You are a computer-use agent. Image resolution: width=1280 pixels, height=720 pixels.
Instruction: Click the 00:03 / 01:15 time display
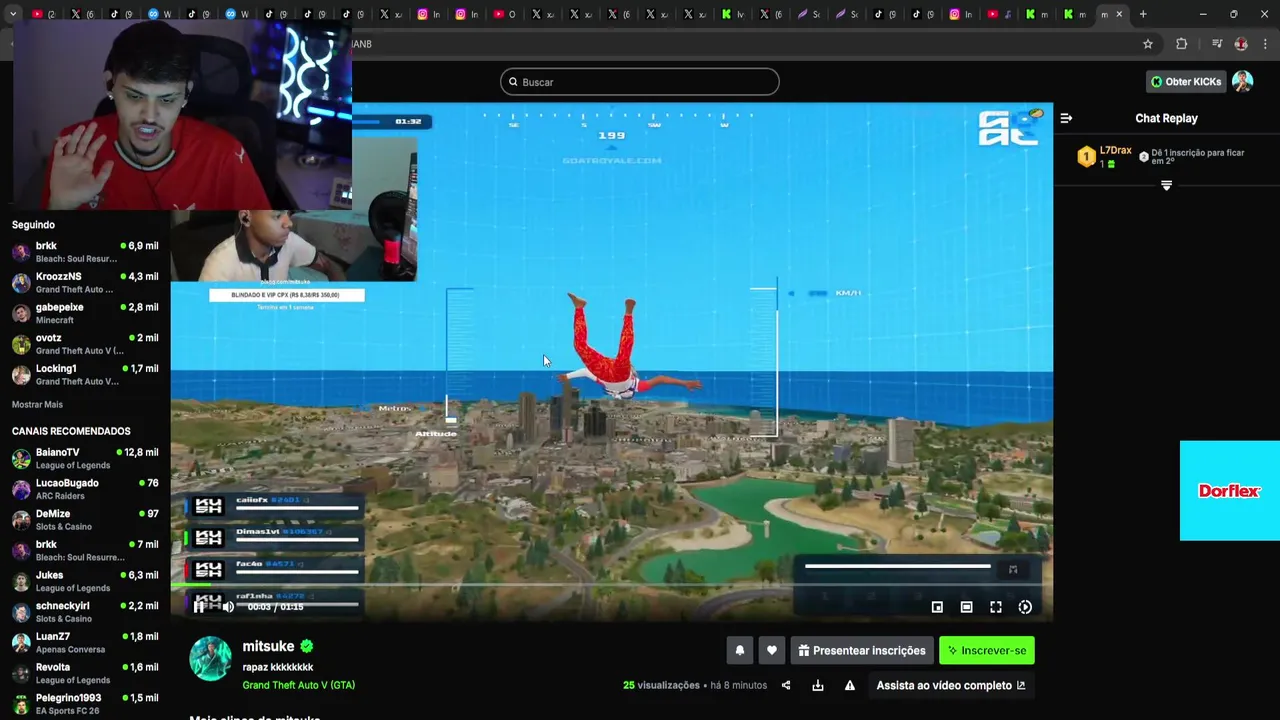pos(275,607)
